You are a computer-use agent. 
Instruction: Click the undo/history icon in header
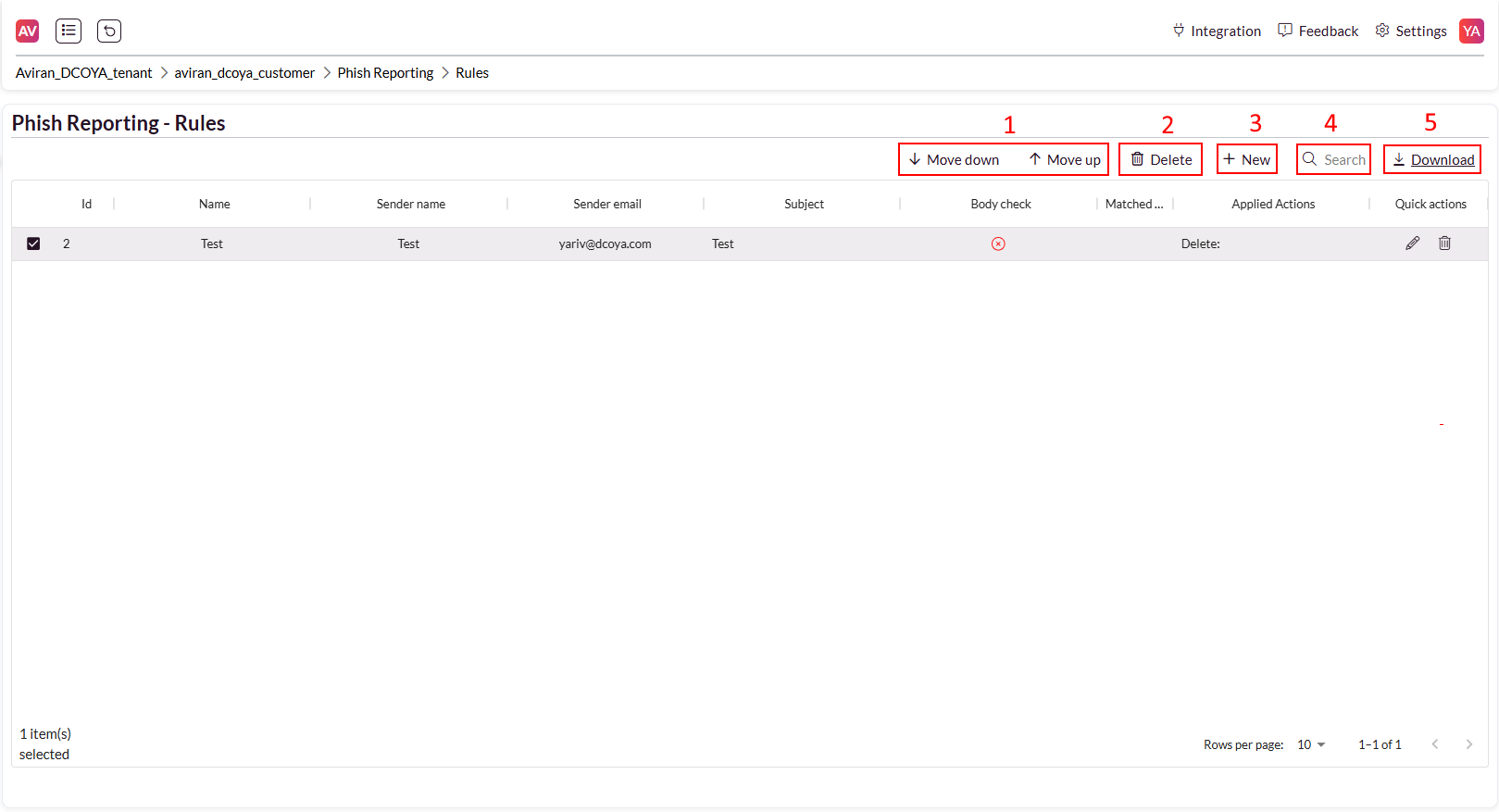pos(109,31)
